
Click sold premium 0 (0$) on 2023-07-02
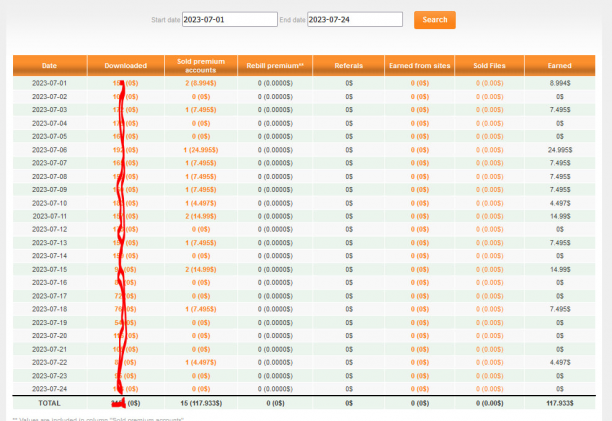pos(201,97)
